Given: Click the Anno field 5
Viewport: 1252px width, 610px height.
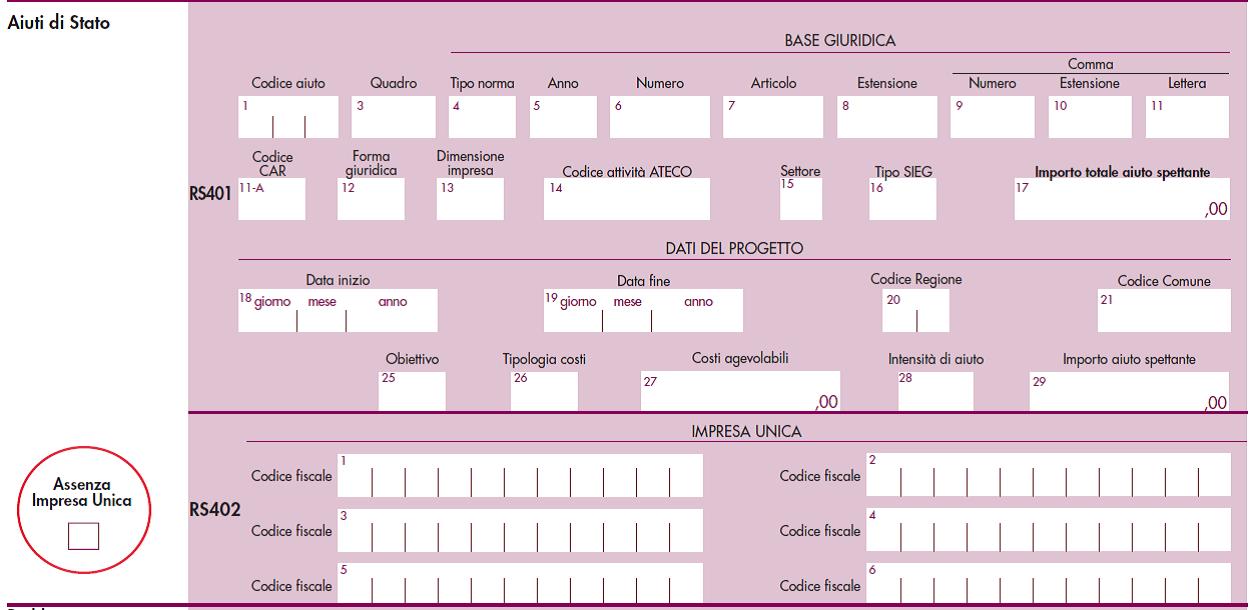Looking at the screenshot, I should pyautogui.click(x=563, y=117).
